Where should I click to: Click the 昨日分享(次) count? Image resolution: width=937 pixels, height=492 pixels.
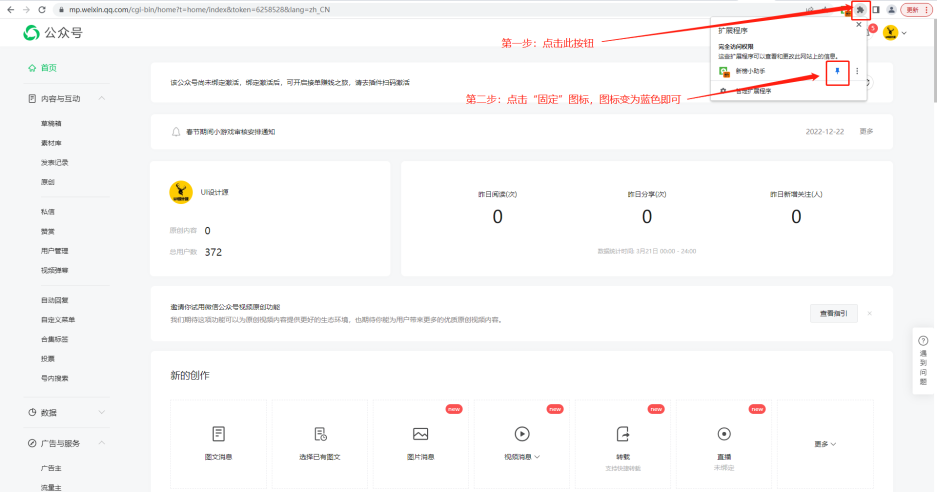tap(647, 216)
